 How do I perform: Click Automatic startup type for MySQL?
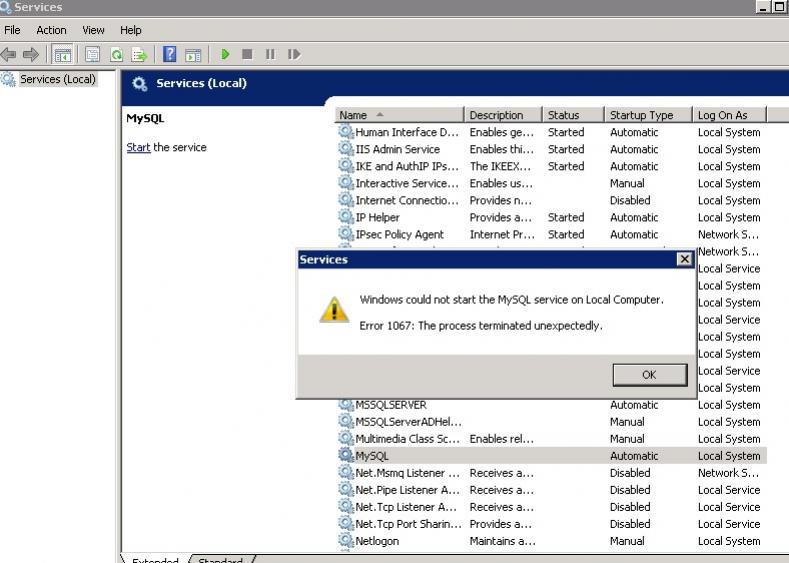[634, 456]
